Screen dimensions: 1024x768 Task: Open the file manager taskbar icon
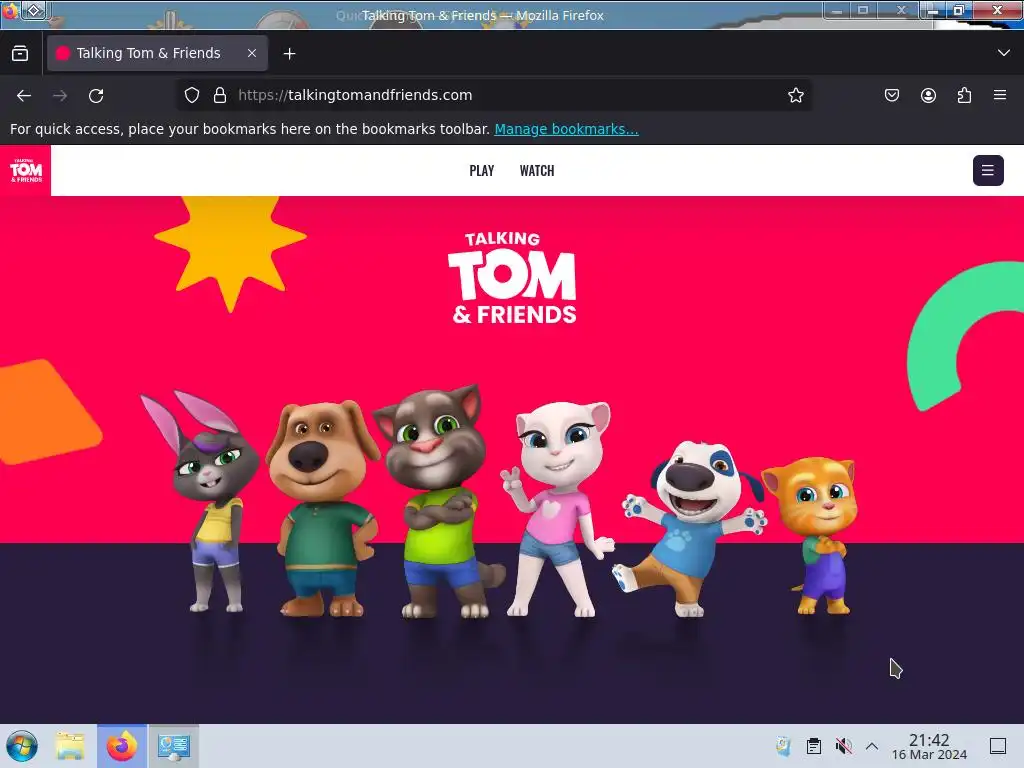coord(71,746)
